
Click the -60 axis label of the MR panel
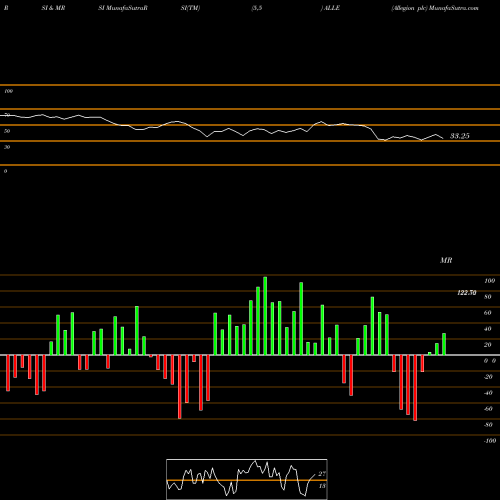pos(488,409)
